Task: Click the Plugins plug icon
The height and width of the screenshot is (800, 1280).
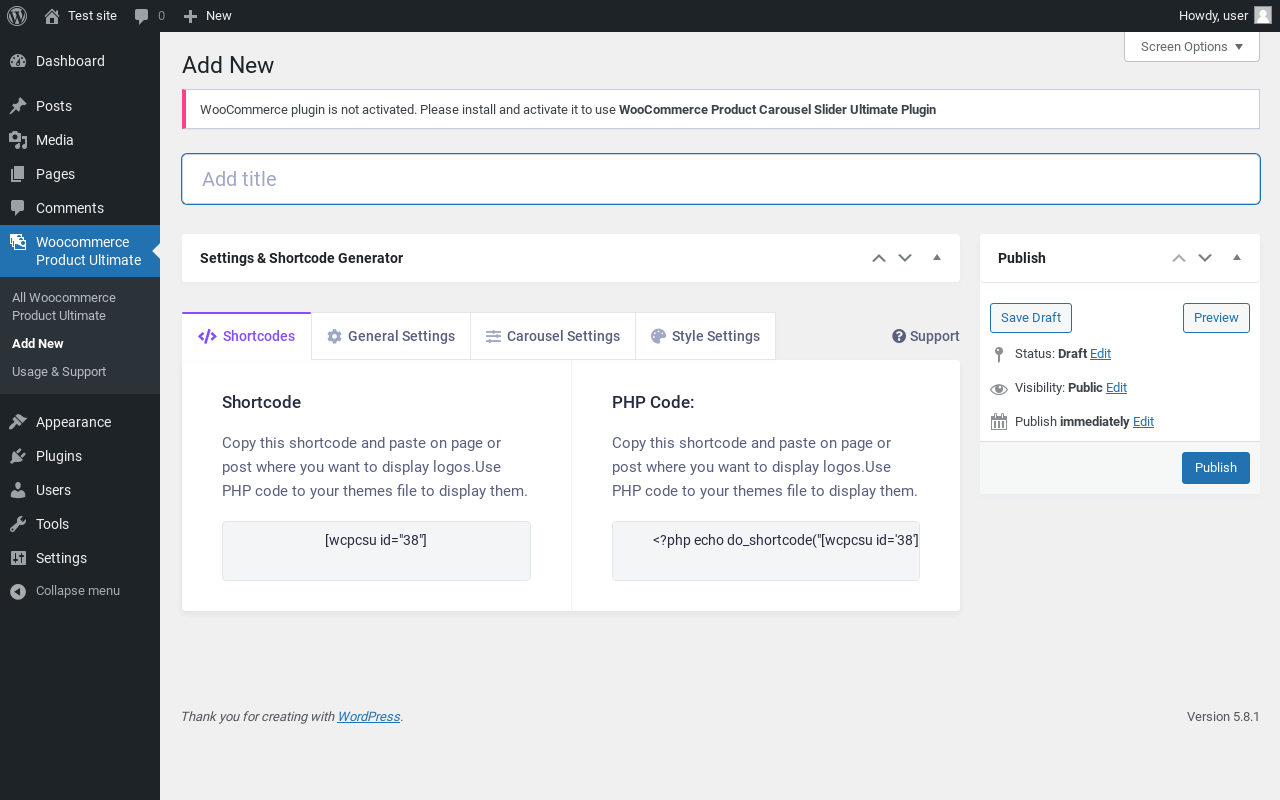Action: coord(18,456)
